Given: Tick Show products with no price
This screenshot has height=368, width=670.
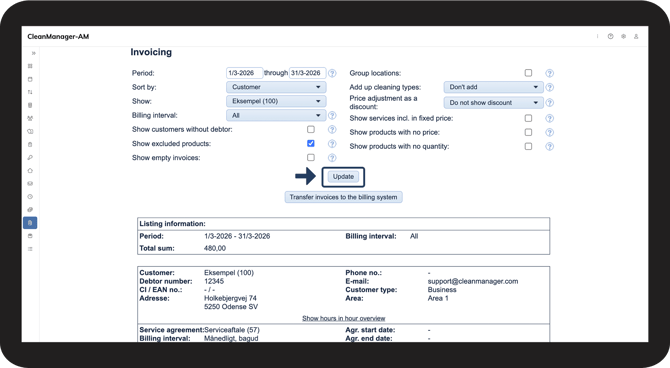Looking at the screenshot, I should click(x=528, y=132).
